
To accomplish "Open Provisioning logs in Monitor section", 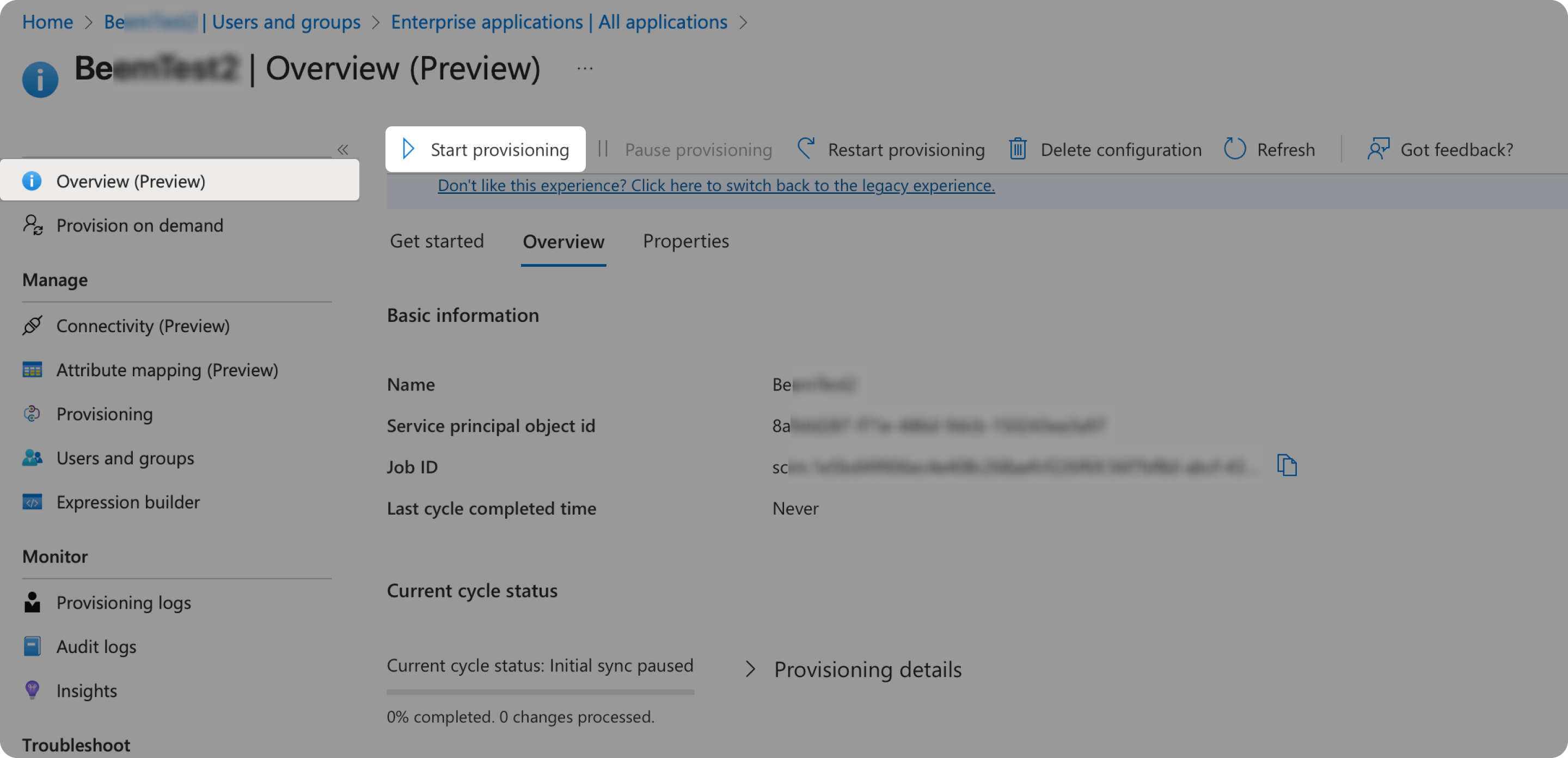I will point(124,602).
